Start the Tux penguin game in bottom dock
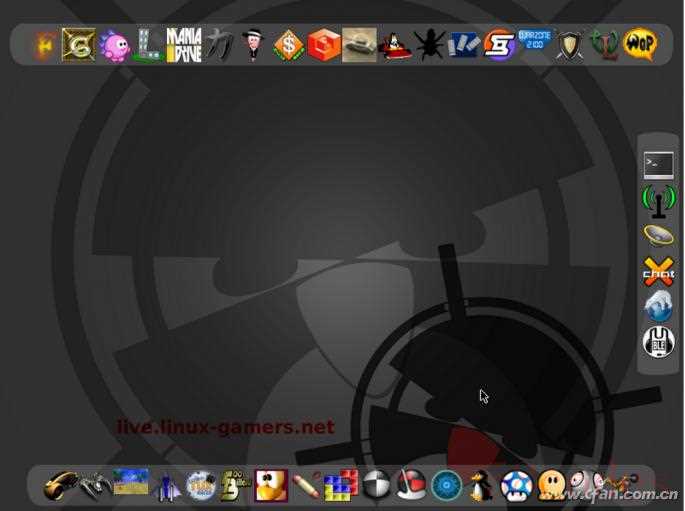The height and width of the screenshot is (511, 685). 481,485
